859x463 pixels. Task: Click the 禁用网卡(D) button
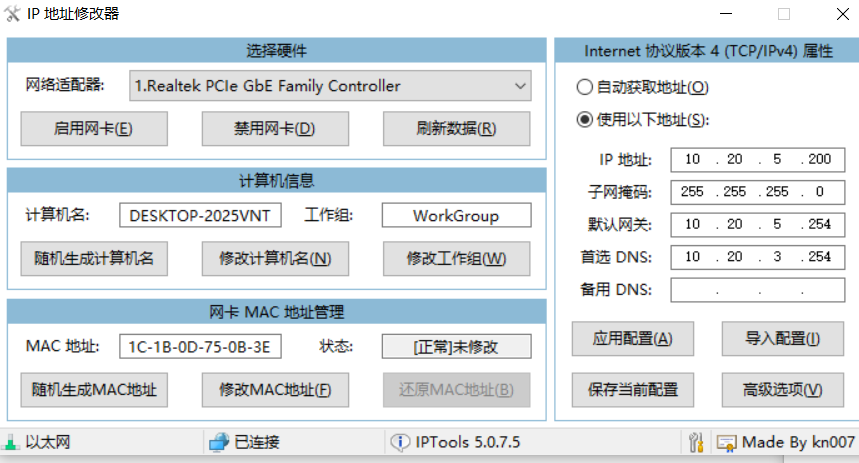pos(275,129)
